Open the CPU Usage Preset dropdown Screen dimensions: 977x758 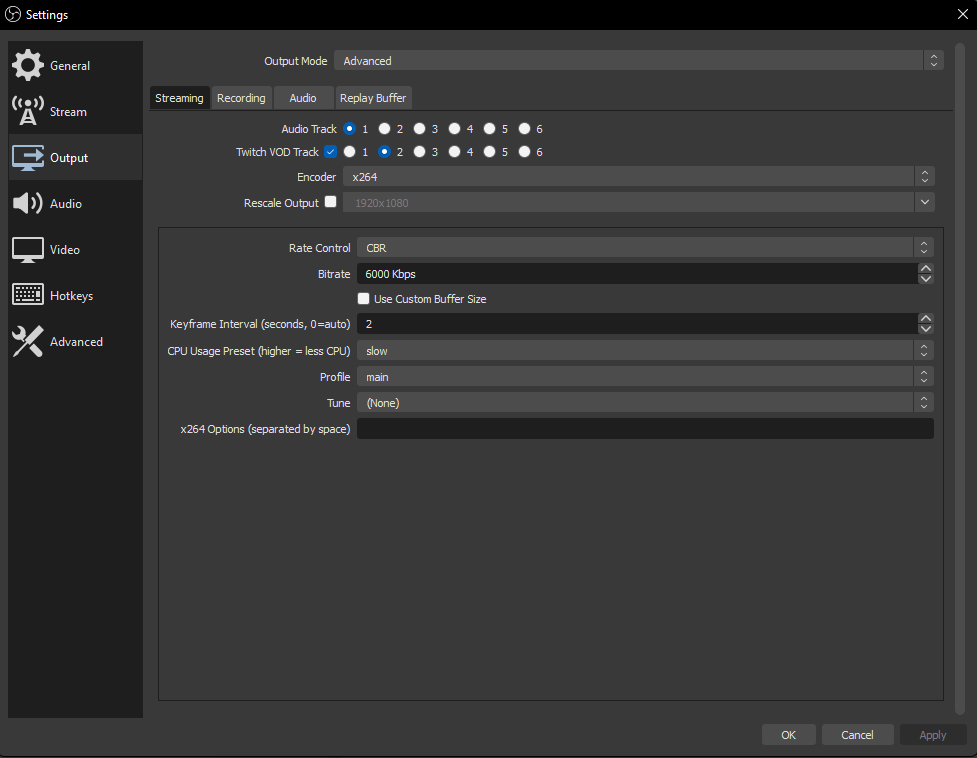tap(645, 351)
